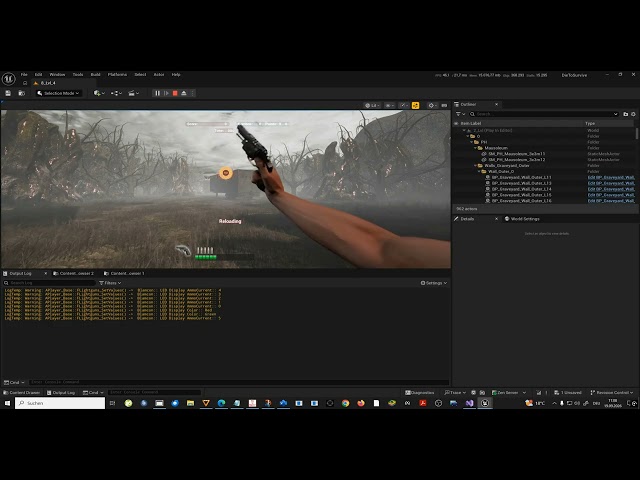The width and height of the screenshot is (640, 480).
Task: Open the Help menu
Action: pos(176,75)
